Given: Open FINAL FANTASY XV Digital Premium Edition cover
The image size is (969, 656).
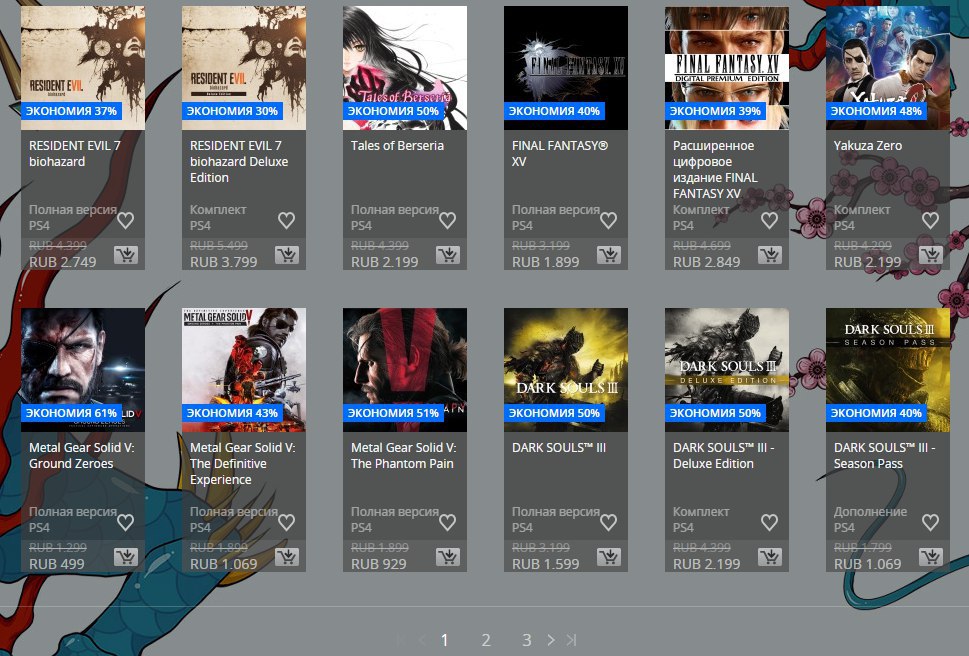Looking at the screenshot, I should click(727, 68).
